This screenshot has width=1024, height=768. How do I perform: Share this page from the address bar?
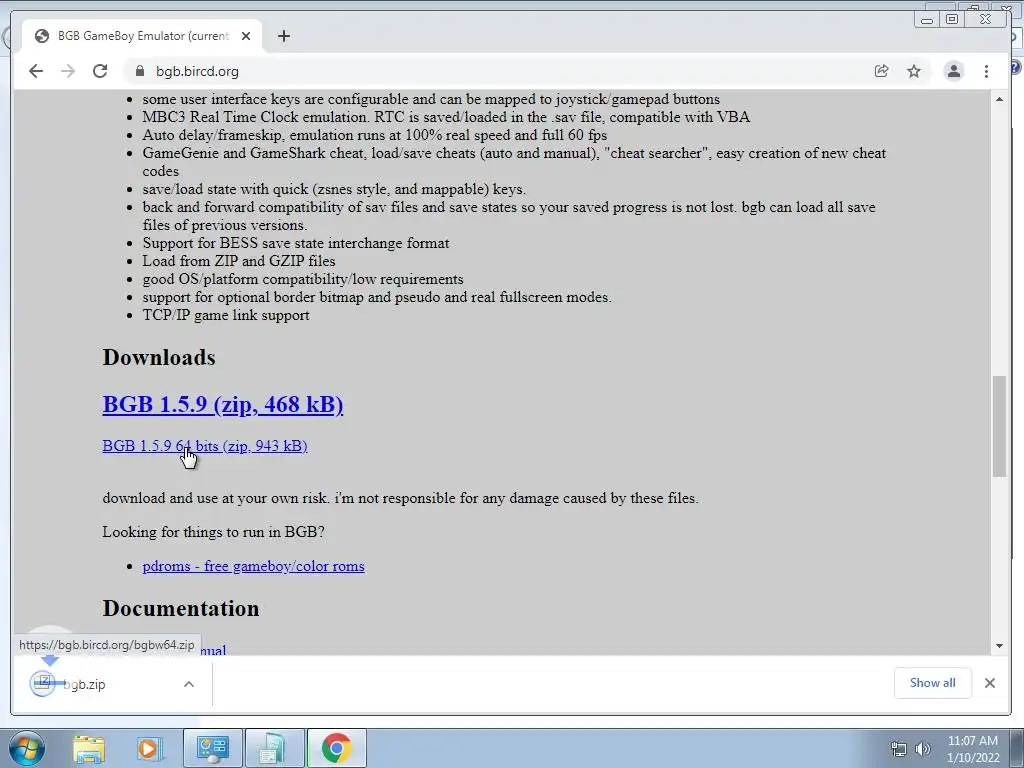coord(882,71)
